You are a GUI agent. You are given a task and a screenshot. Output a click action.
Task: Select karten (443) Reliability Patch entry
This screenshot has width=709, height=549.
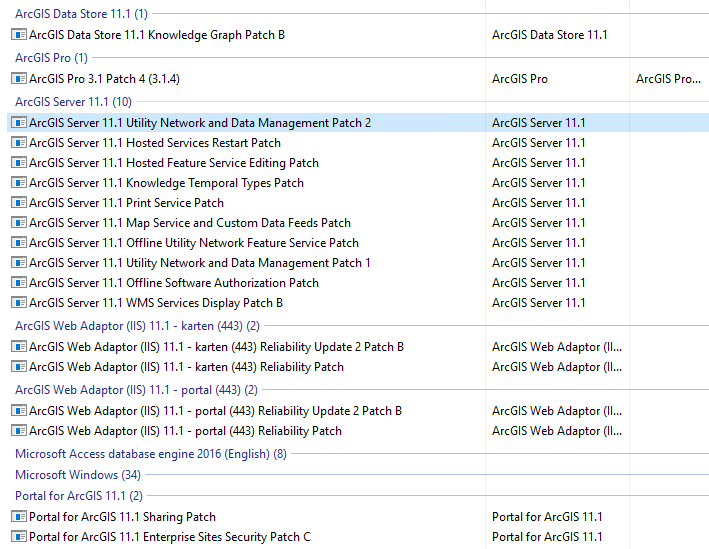coord(186,366)
